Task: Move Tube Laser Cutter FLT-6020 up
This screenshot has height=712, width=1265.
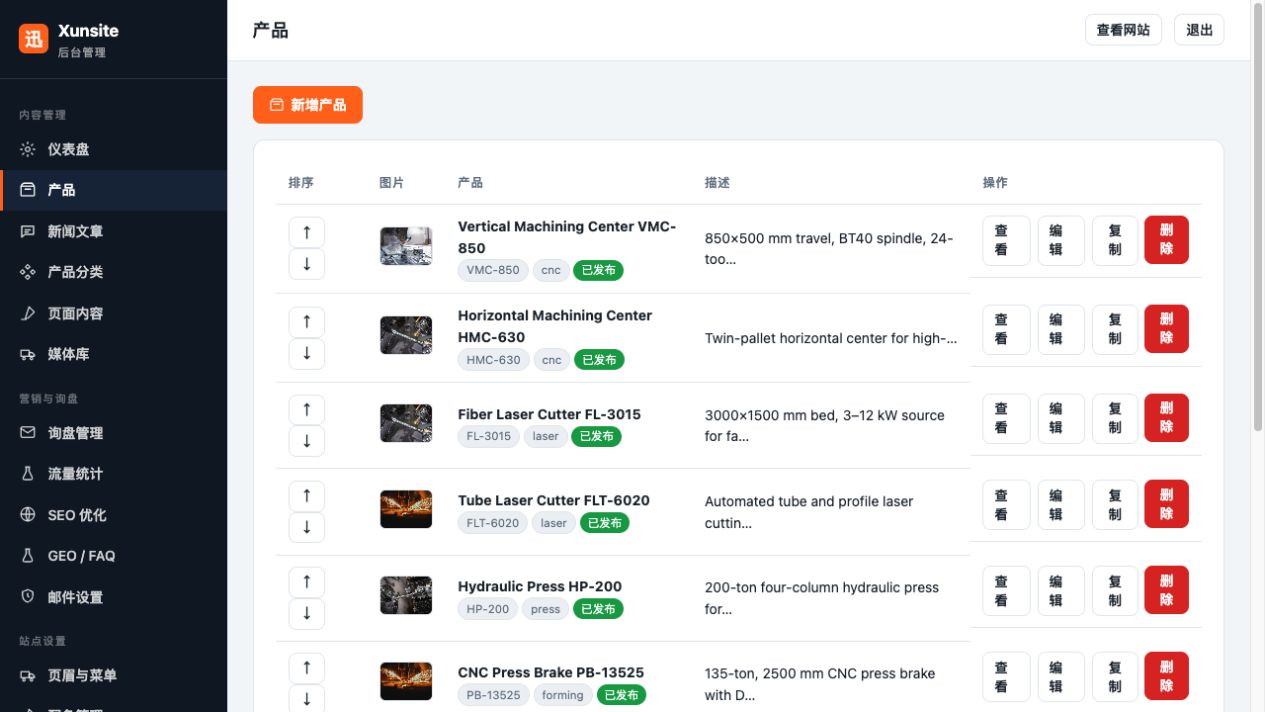Action: pyautogui.click(x=307, y=495)
